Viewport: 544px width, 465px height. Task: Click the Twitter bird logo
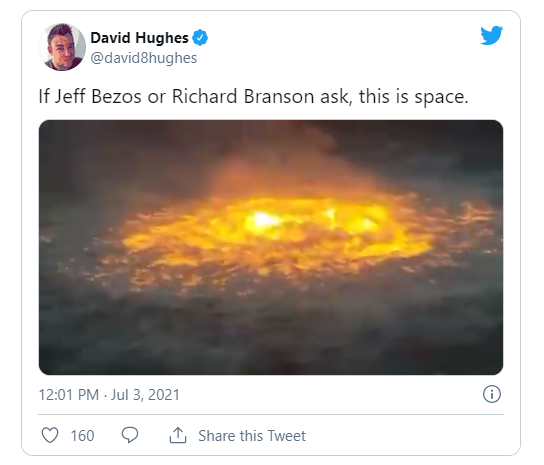click(x=491, y=35)
